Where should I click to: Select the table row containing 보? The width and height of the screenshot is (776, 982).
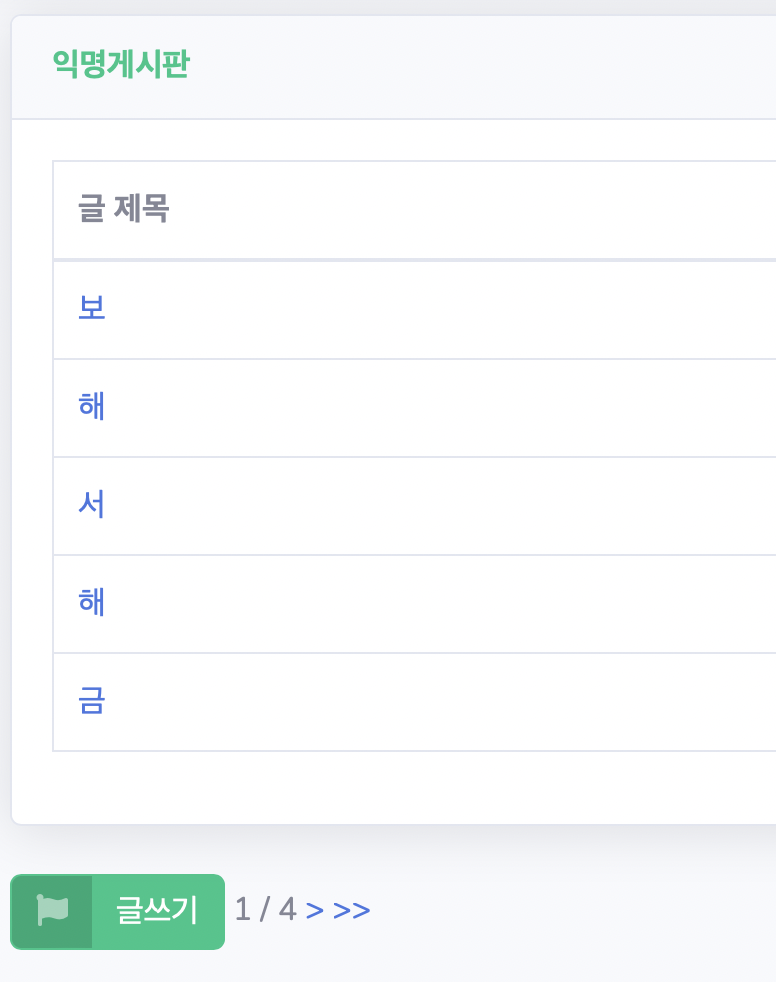pyautogui.click(x=415, y=309)
